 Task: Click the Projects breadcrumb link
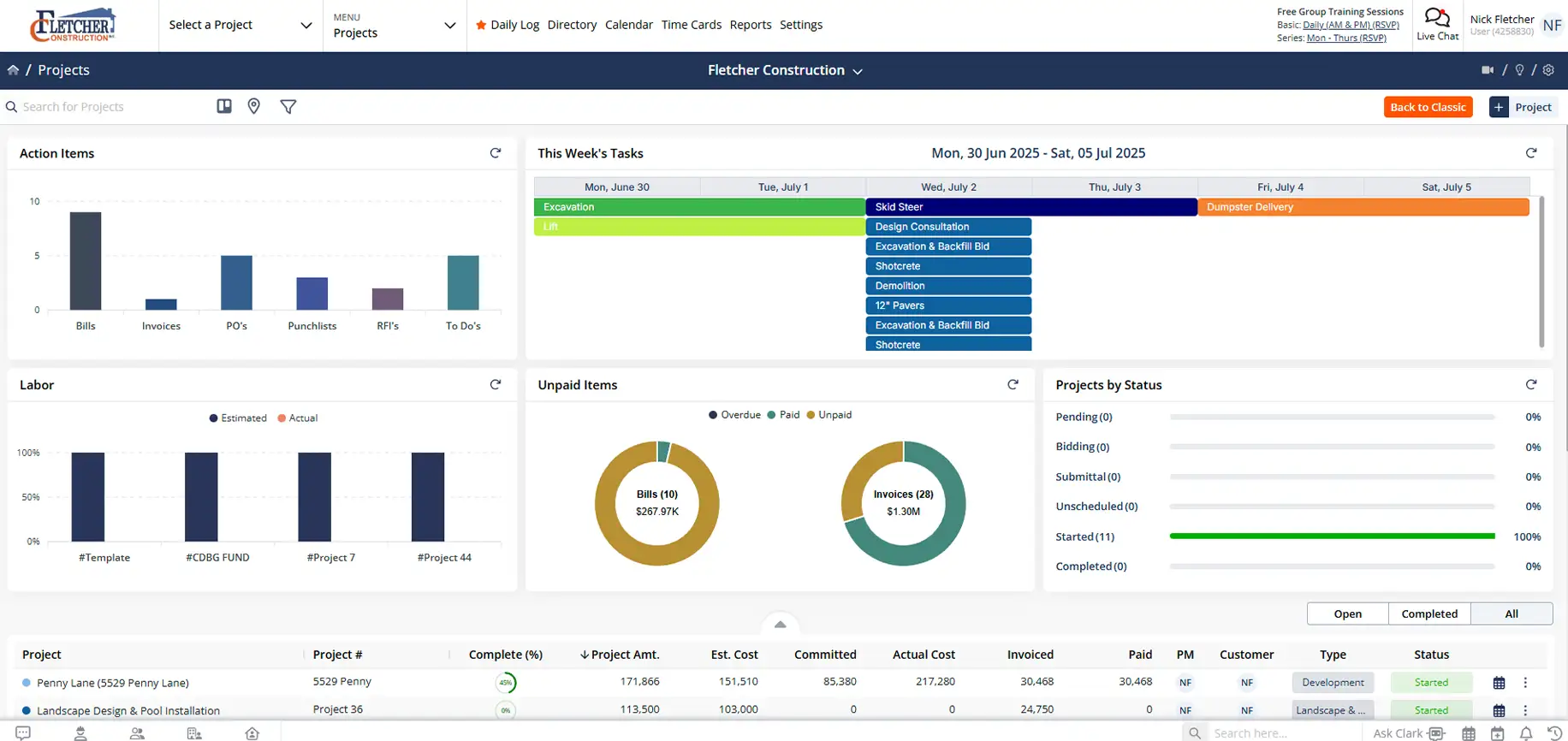(63, 70)
